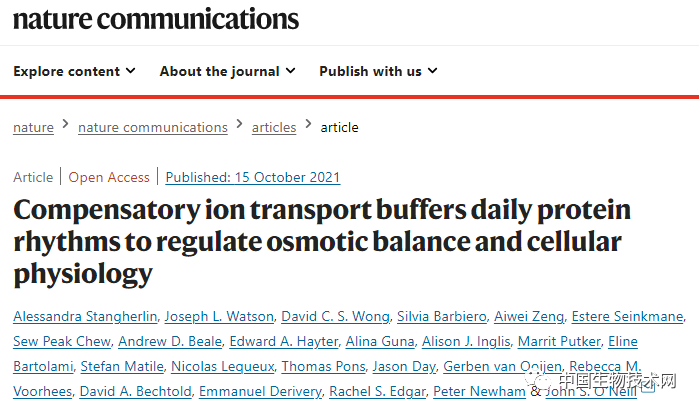Open nature communications breadcrumb link

[x=152, y=127]
